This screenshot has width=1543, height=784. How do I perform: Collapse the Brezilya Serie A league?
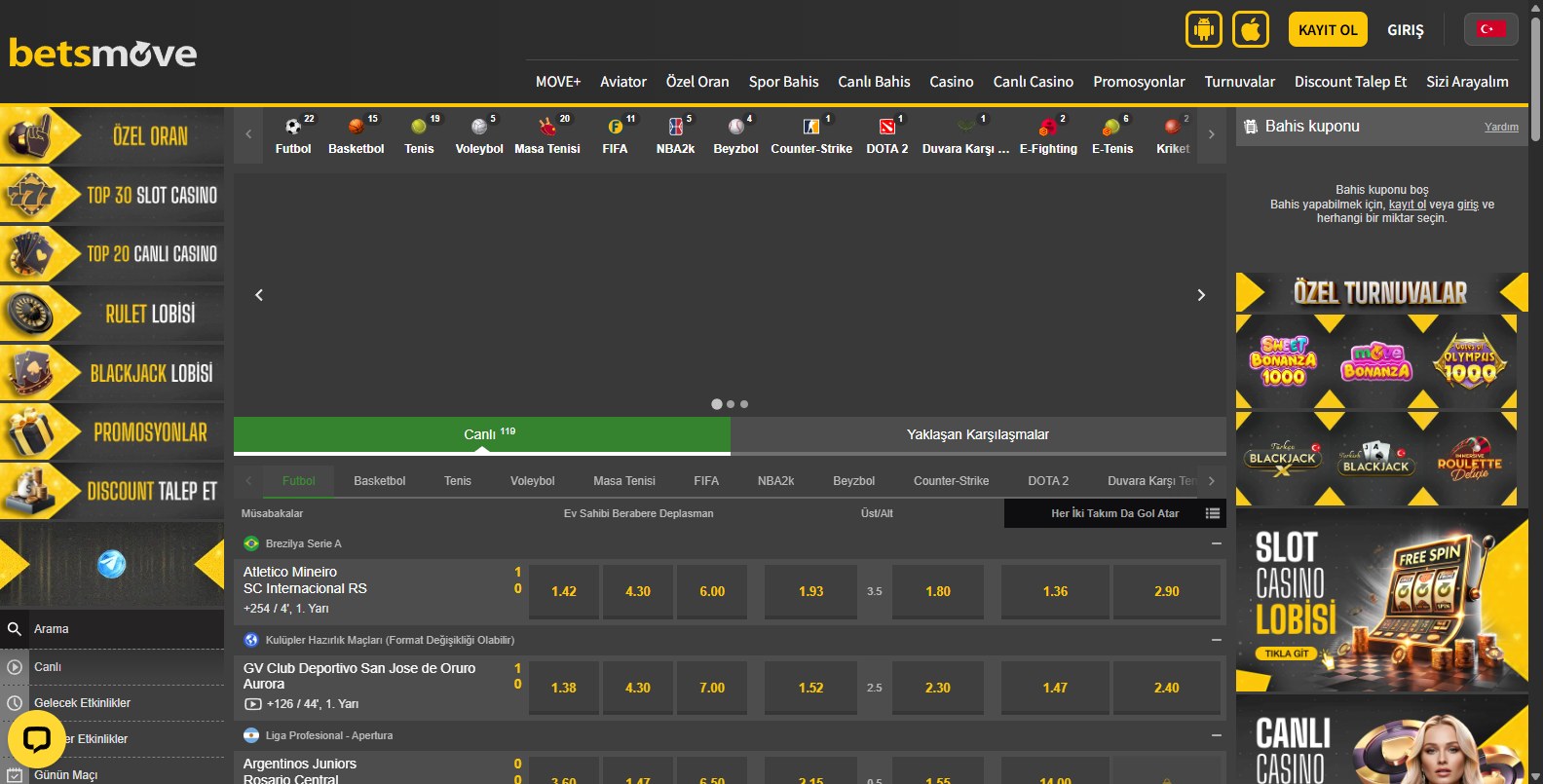pos(1216,543)
